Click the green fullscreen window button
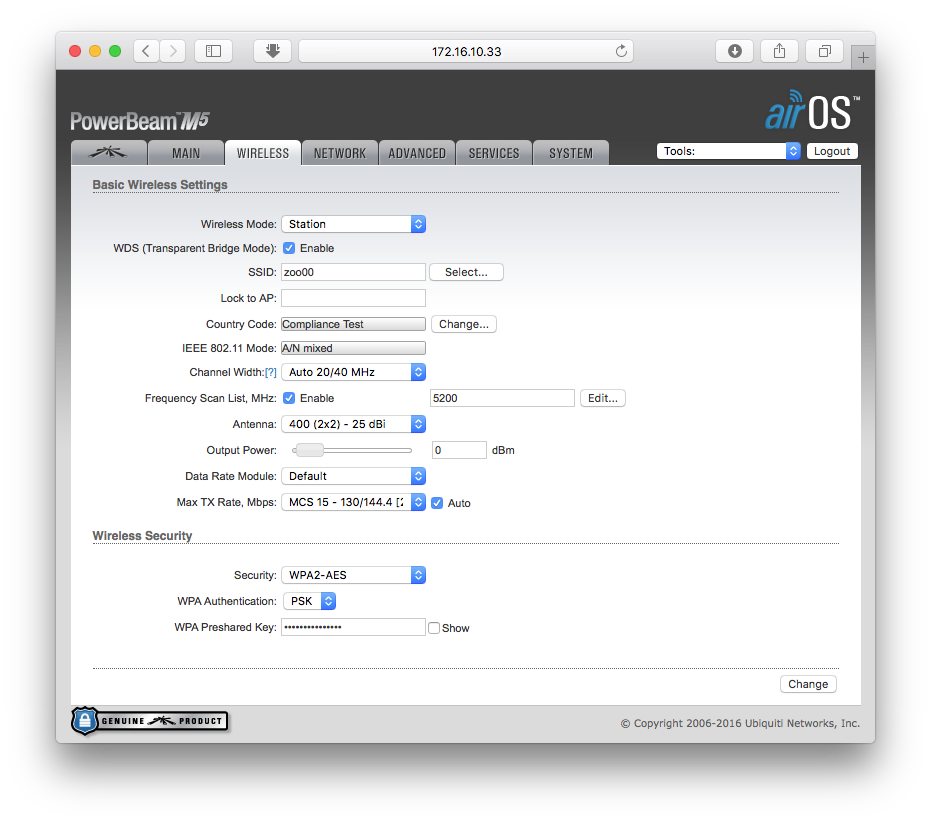The height and width of the screenshot is (823, 931). pos(115,51)
